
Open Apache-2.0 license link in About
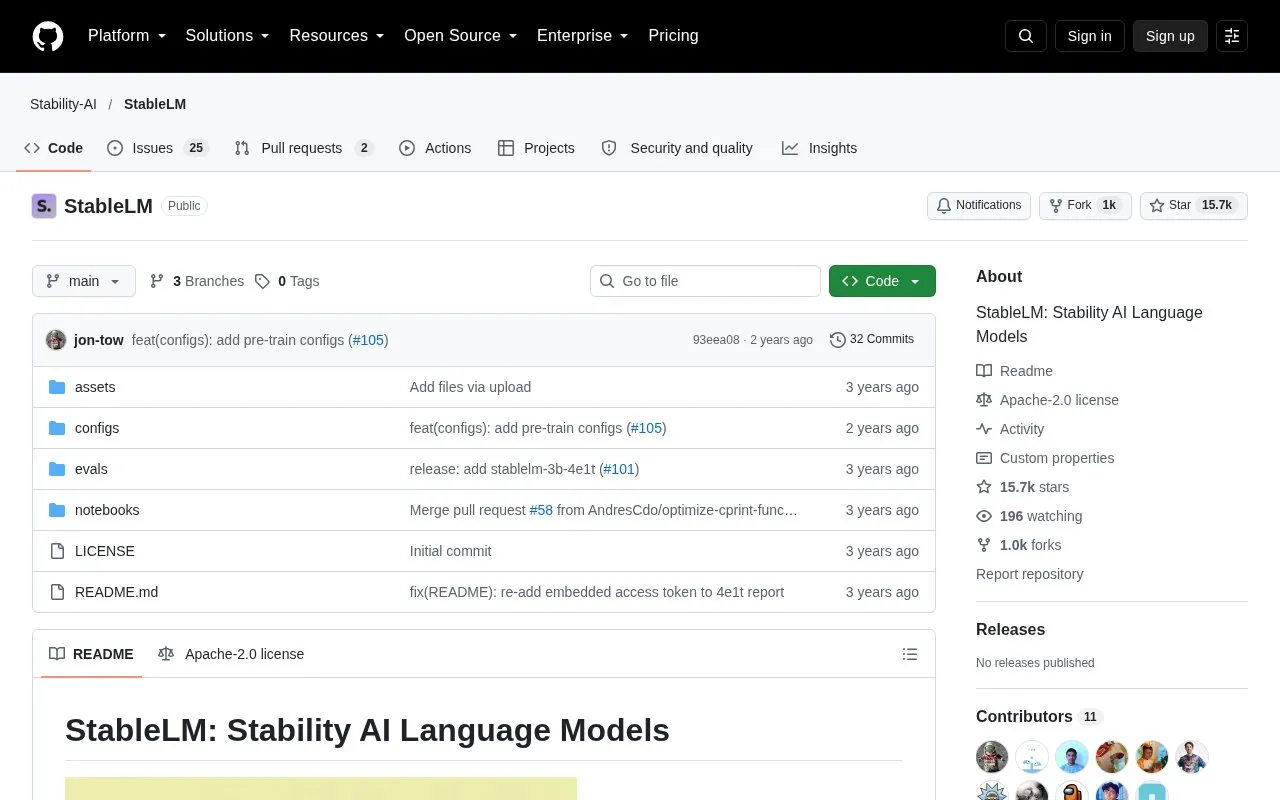click(x=1048, y=400)
